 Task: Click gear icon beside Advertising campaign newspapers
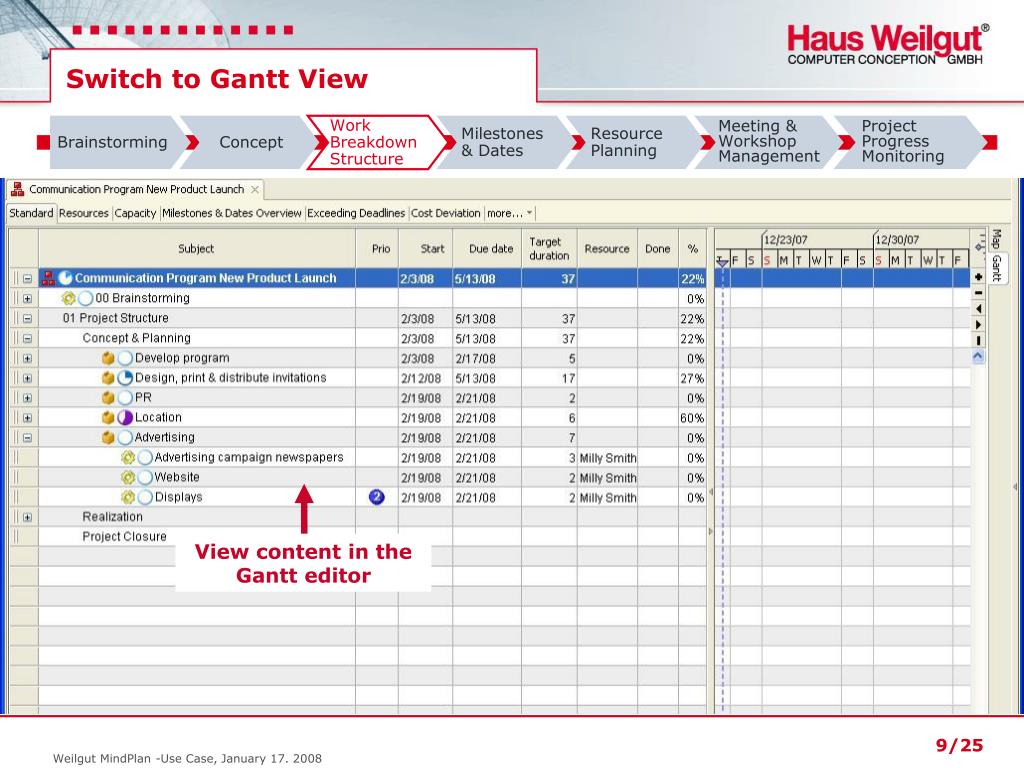point(128,458)
